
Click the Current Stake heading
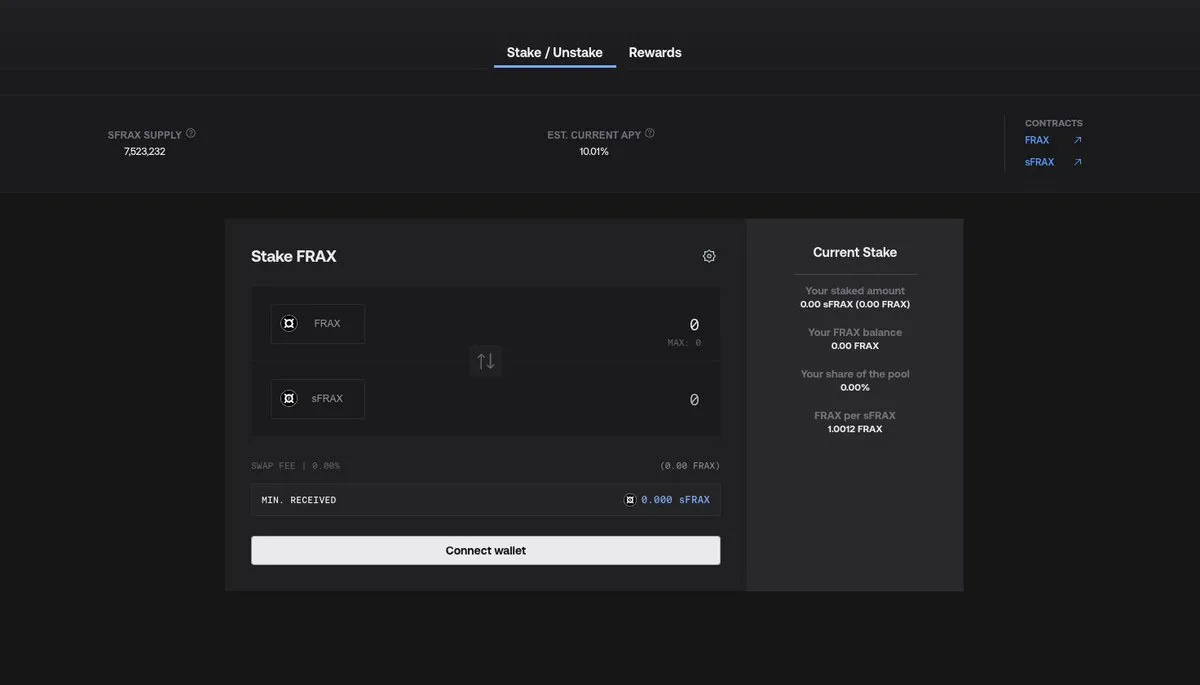pyautogui.click(x=855, y=252)
